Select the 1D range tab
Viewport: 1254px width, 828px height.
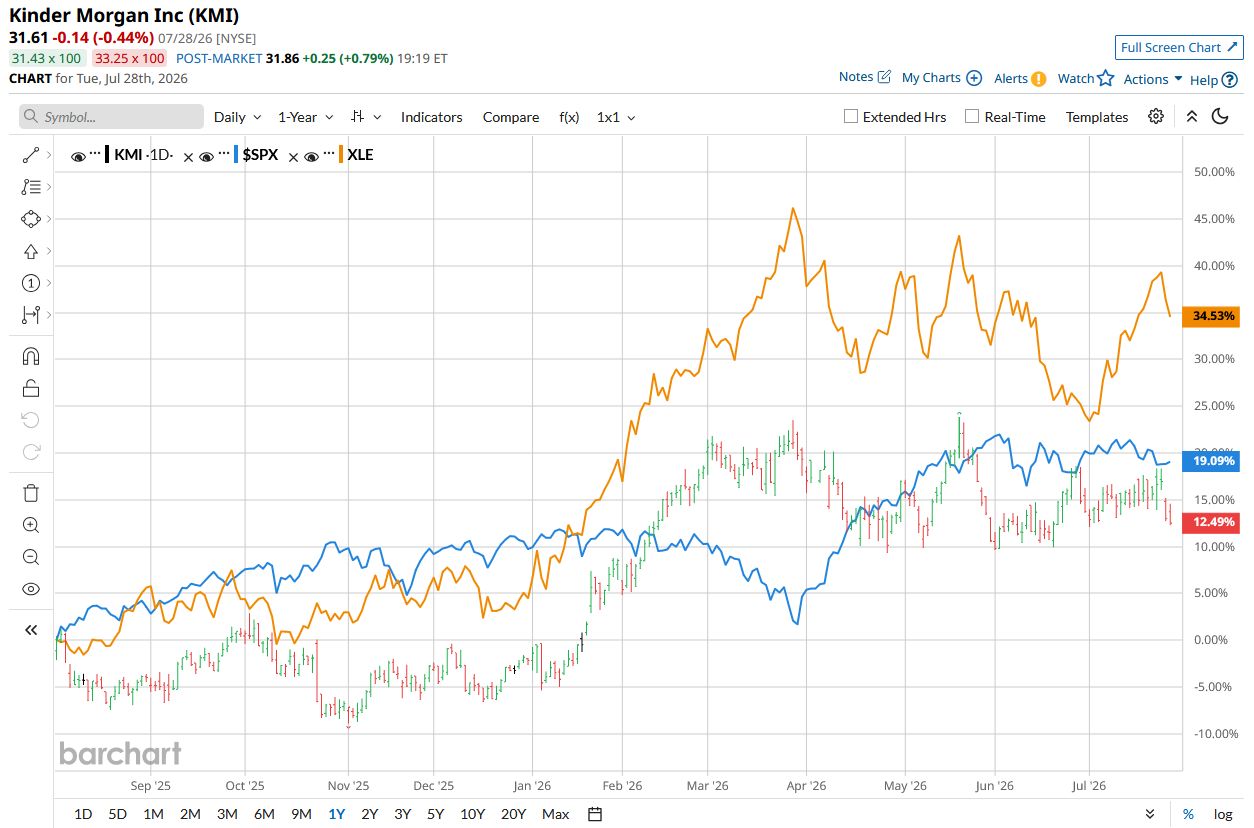[x=83, y=814]
